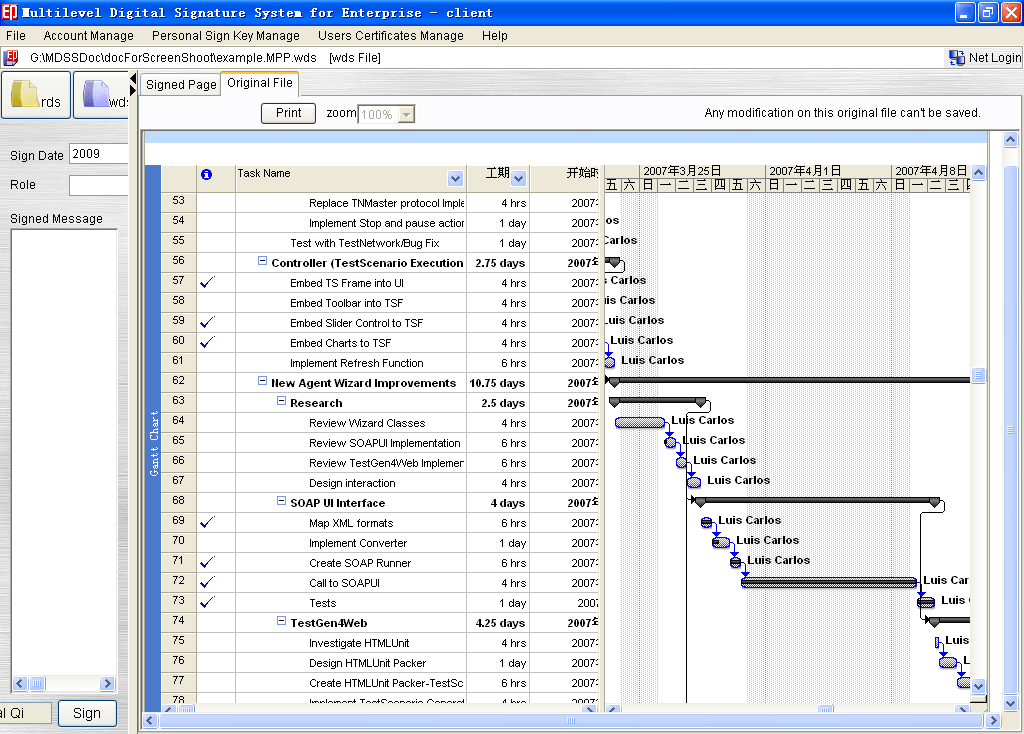Open the Personal Sign Key Manage menu
The image size is (1024, 734).
coord(226,36)
